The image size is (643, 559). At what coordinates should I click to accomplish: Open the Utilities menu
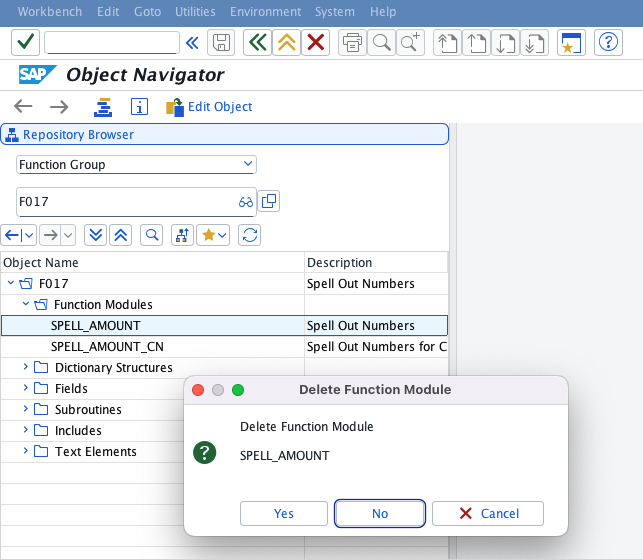tap(195, 11)
